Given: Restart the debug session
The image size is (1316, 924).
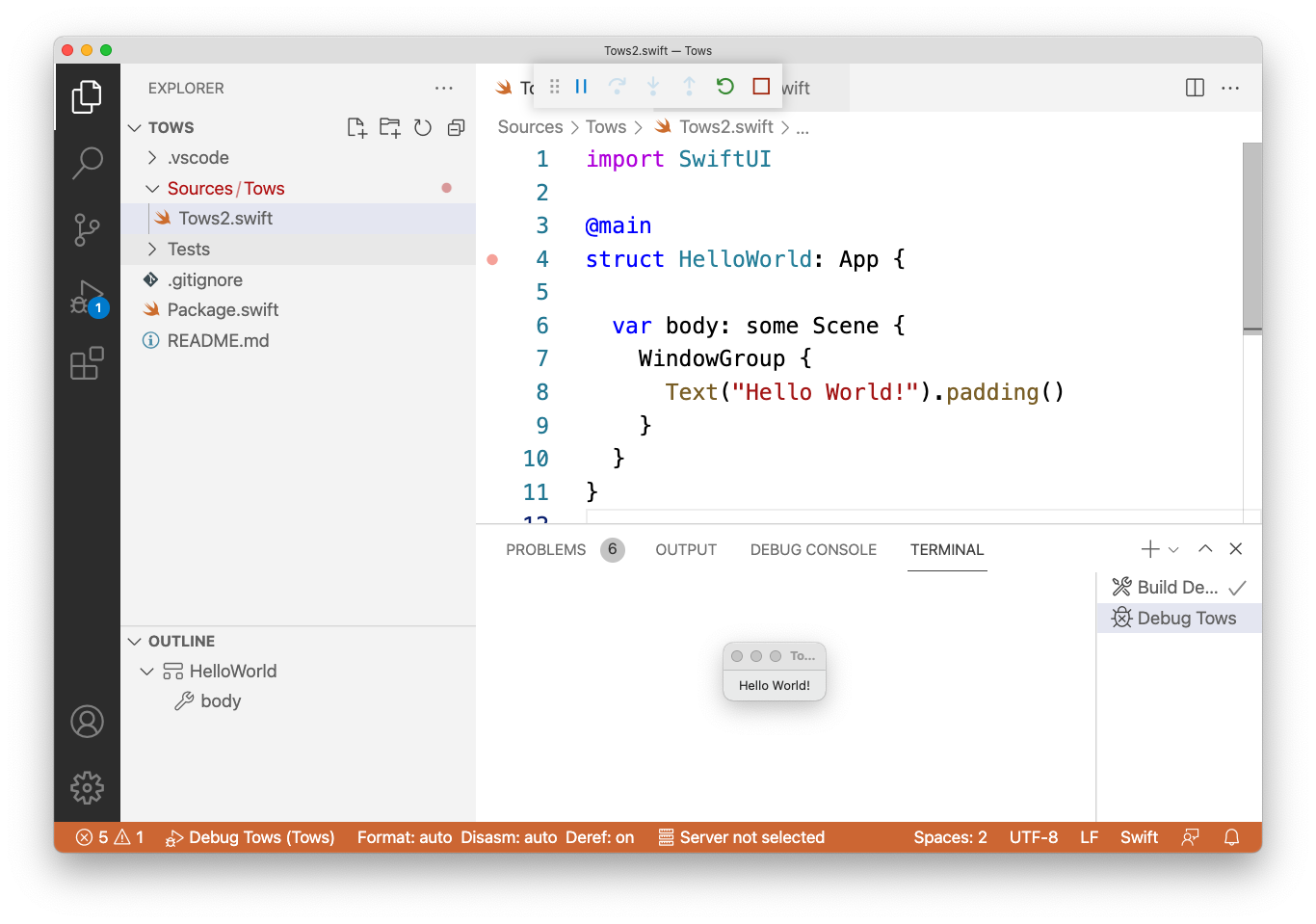Looking at the screenshot, I should (725, 87).
